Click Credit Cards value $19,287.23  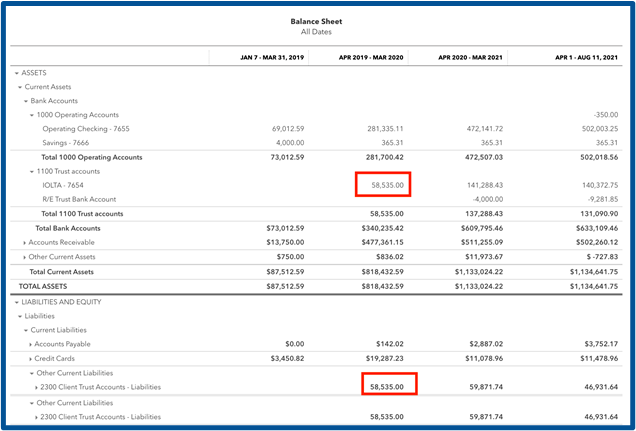pyautogui.click(x=385, y=359)
